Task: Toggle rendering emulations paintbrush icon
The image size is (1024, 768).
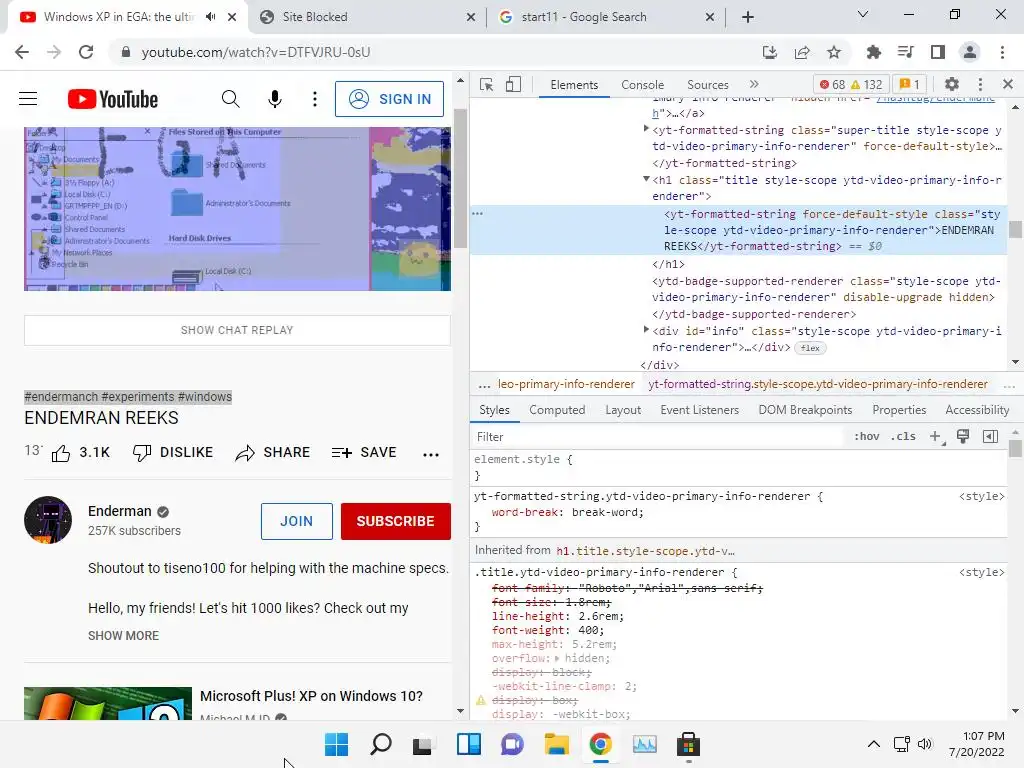Action: [963, 436]
